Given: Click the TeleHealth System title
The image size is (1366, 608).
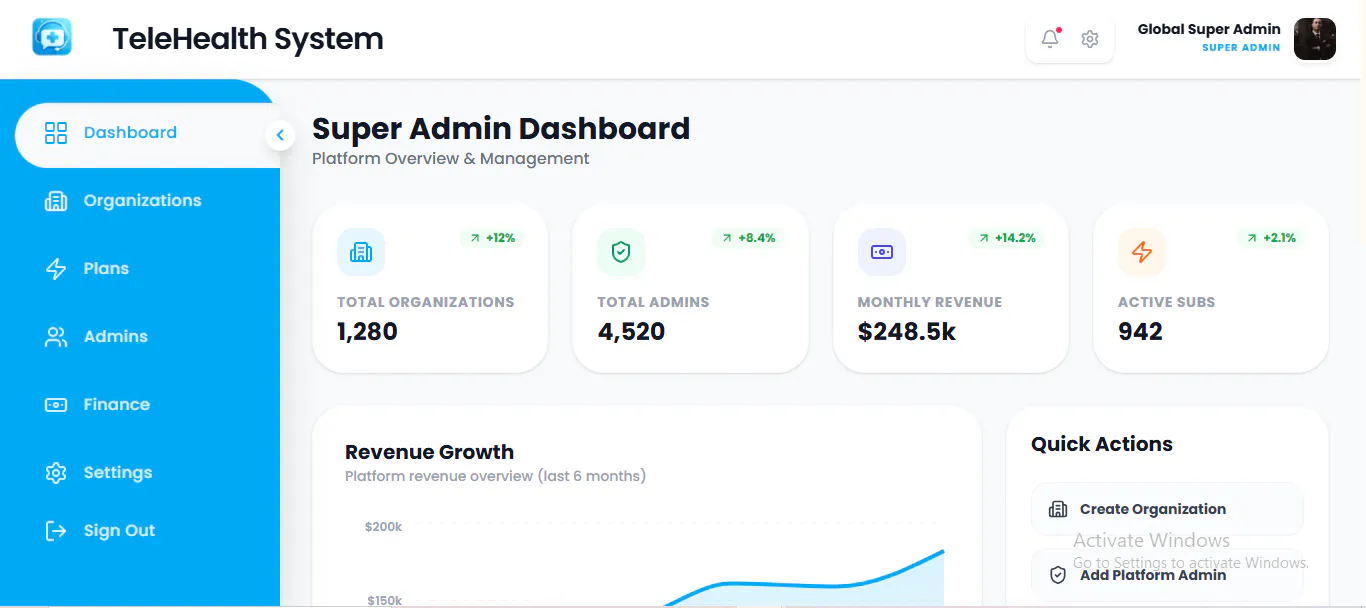Looking at the screenshot, I should tap(248, 39).
